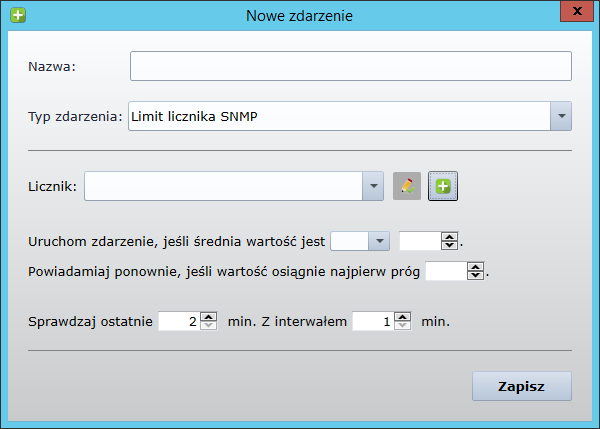The image size is (600, 429).
Task: Close the Nowe zdarzenie dialog
Action: [577, 11]
